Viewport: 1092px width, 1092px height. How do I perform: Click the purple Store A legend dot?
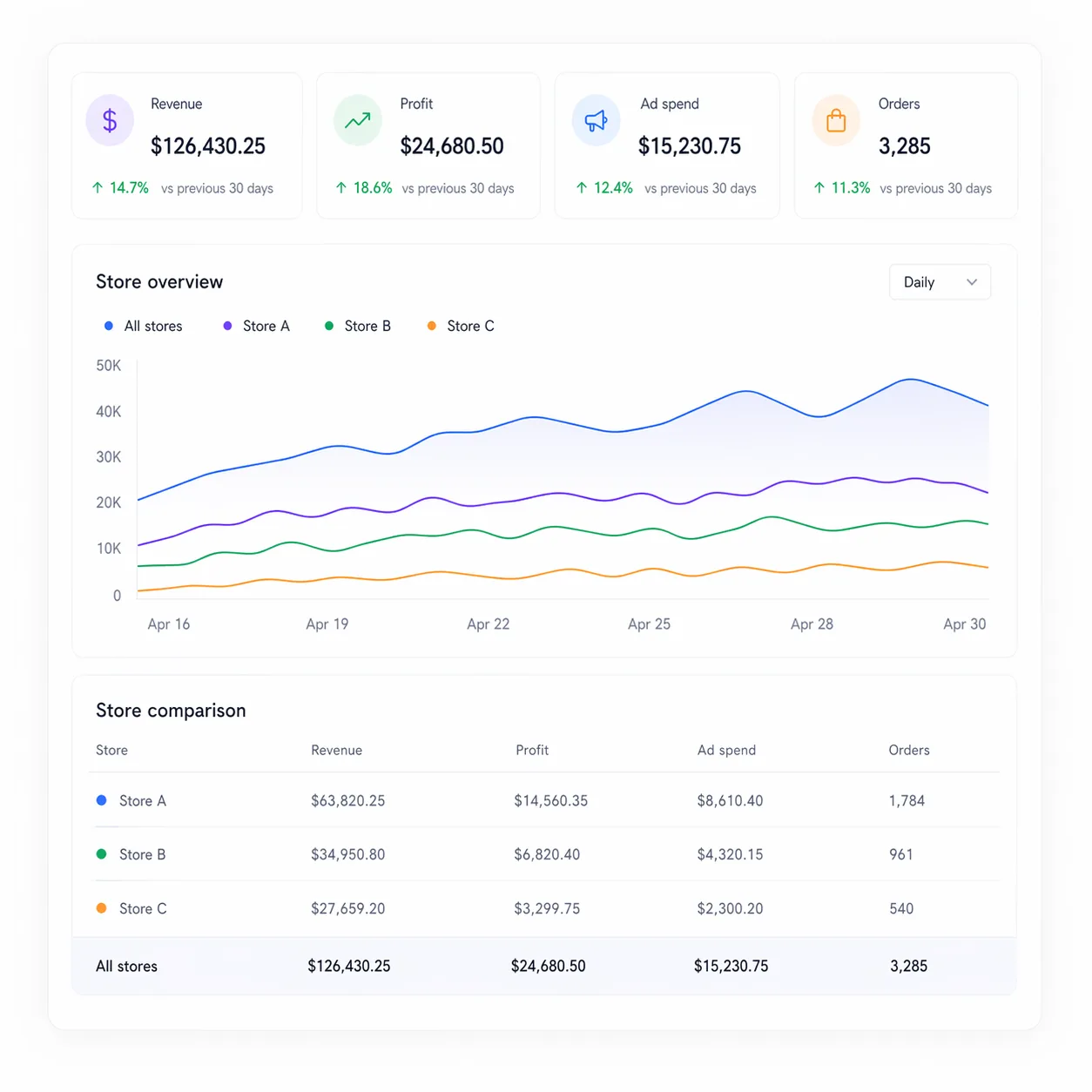pyautogui.click(x=227, y=325)
